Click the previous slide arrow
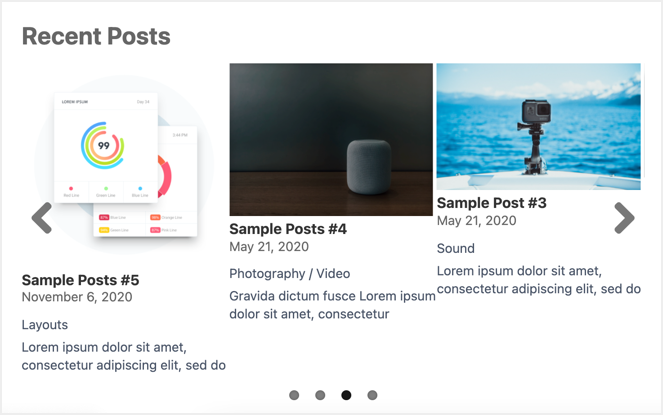Screen dimensions: 663x415 click(42, 217)
